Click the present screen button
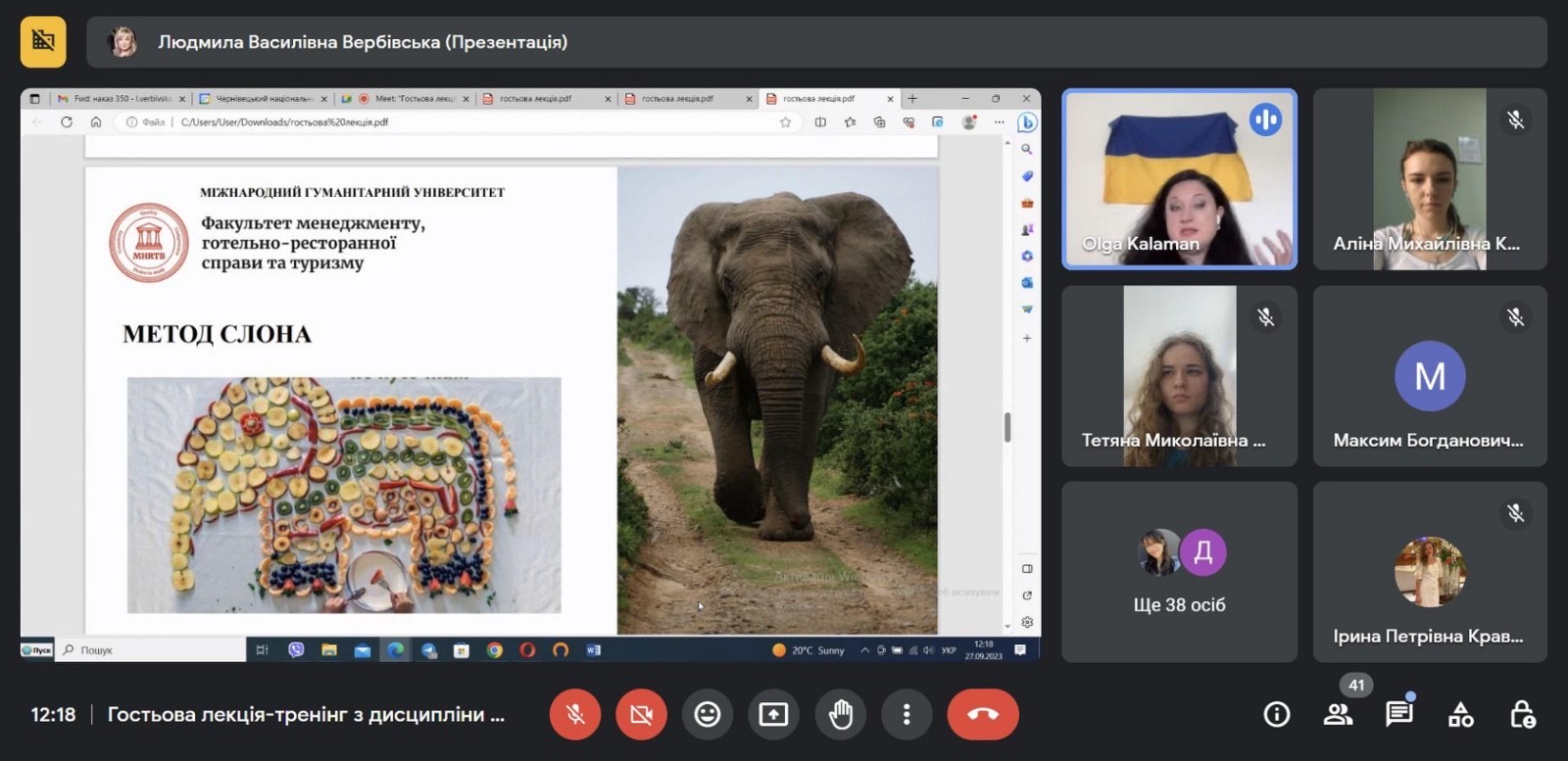1568x761 pixels. [x=773, y=715]
